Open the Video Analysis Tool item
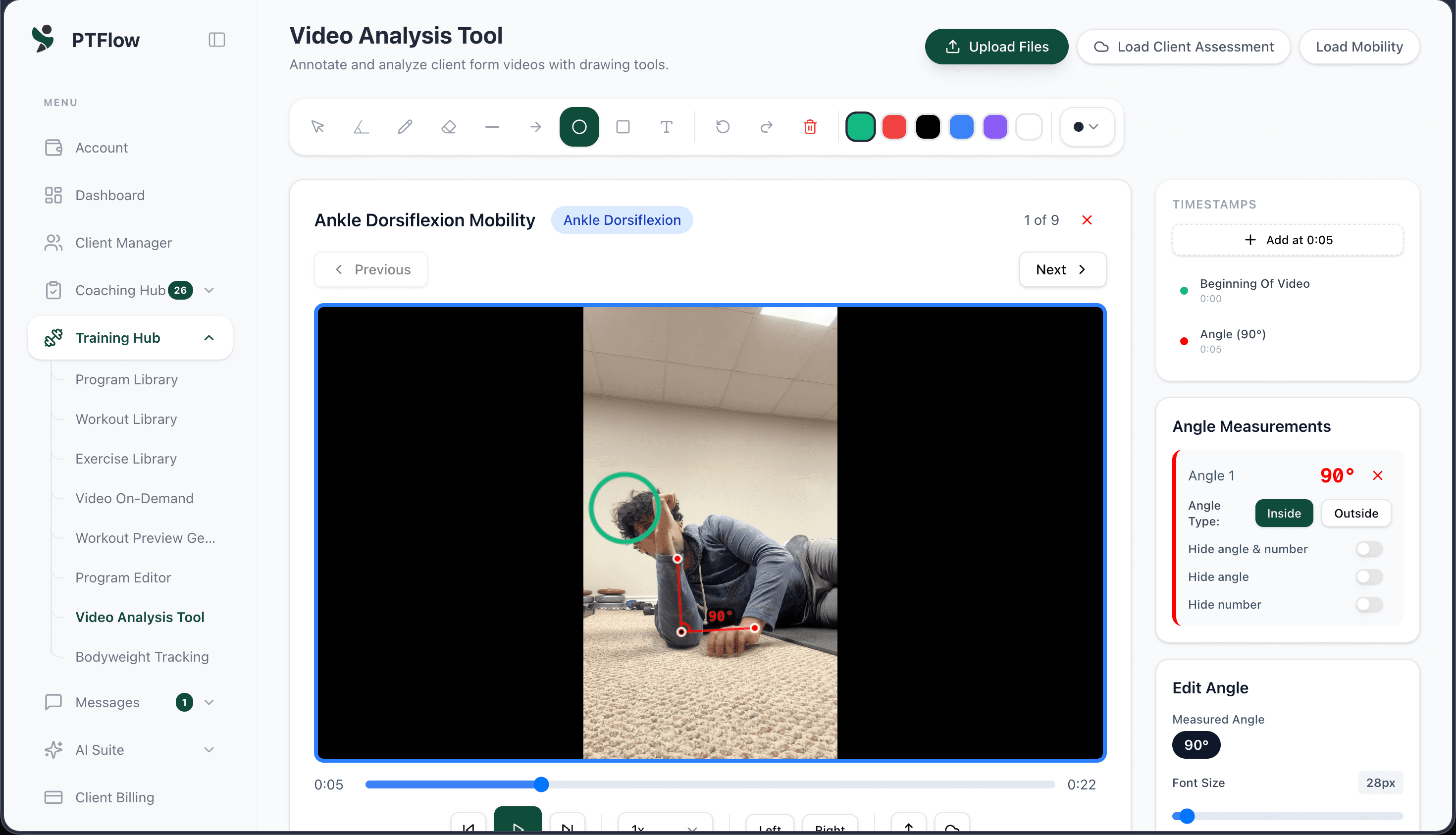The height and width of the screenshot is (835, 1456). (x=140, y=617)
